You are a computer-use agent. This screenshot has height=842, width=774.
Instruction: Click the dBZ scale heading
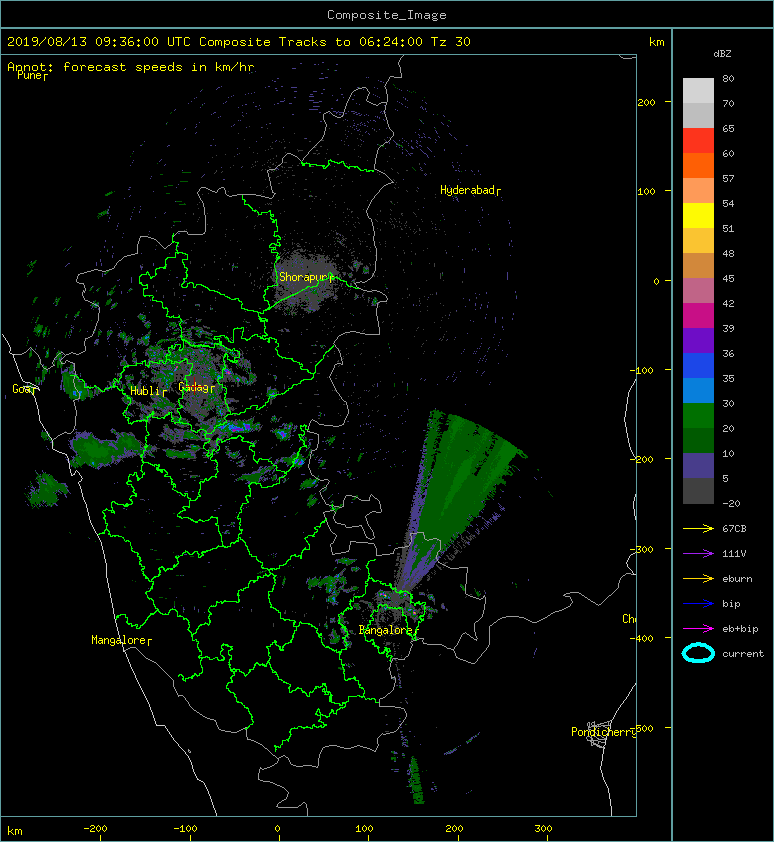722,54
